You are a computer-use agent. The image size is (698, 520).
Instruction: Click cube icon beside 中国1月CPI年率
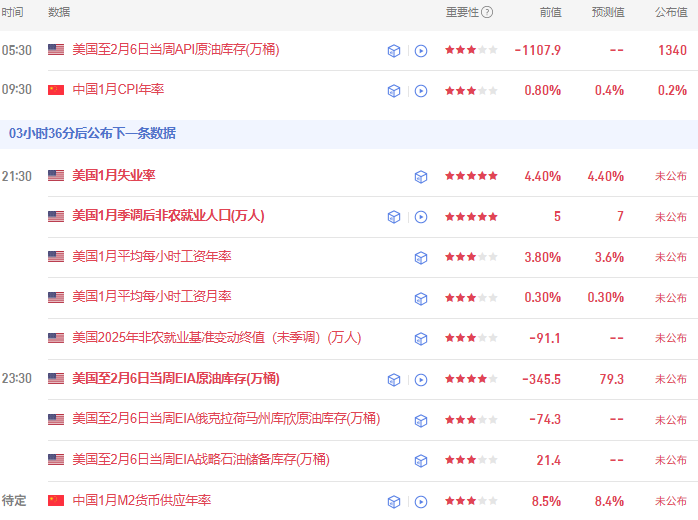click(394, 91)
